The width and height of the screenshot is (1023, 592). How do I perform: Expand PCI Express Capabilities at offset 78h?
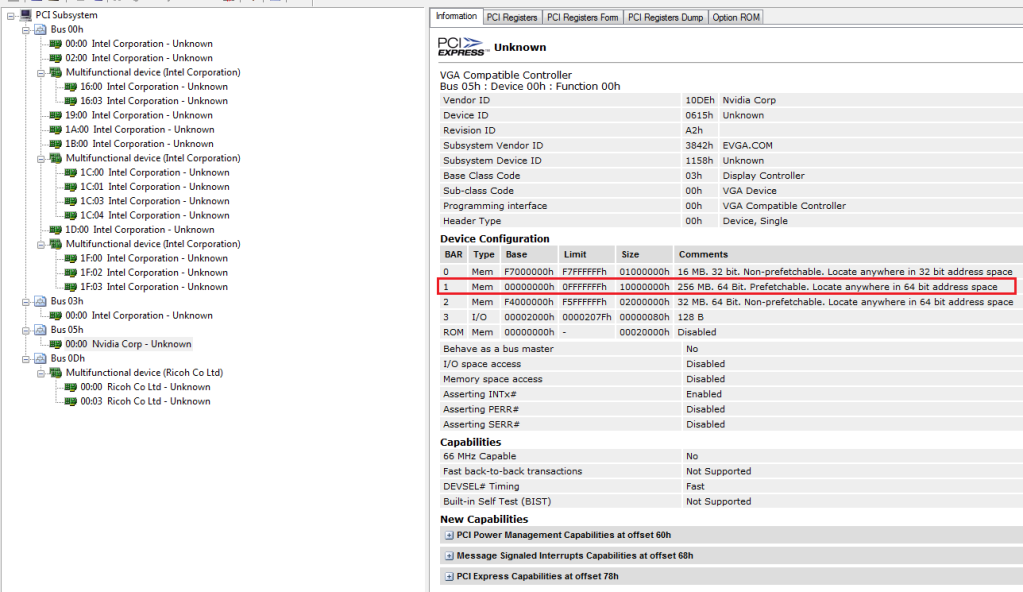click(449, 576)
